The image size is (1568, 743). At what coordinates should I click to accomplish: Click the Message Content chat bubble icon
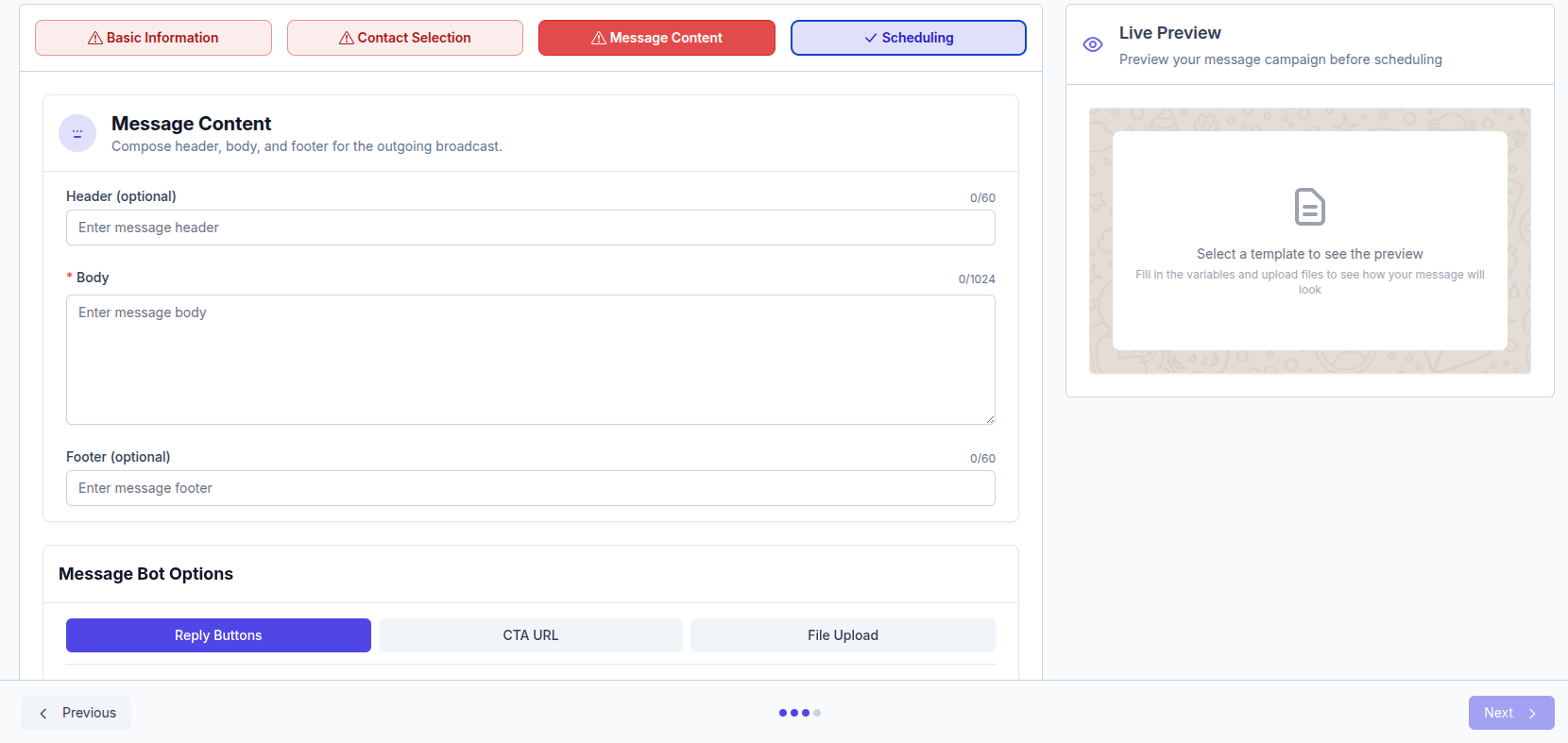coord(77,133)
